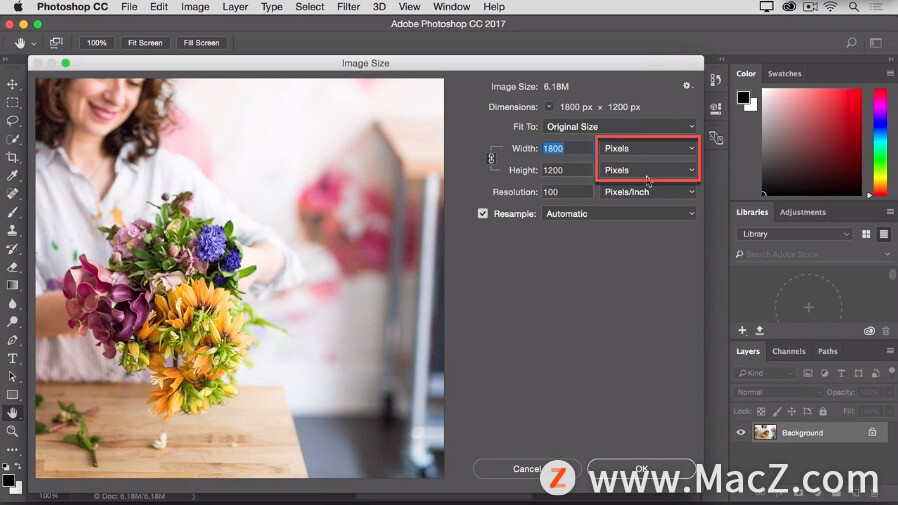
Task: Select the Eyedropper tool
Action: pyautogui.click(x=12, y=176)
